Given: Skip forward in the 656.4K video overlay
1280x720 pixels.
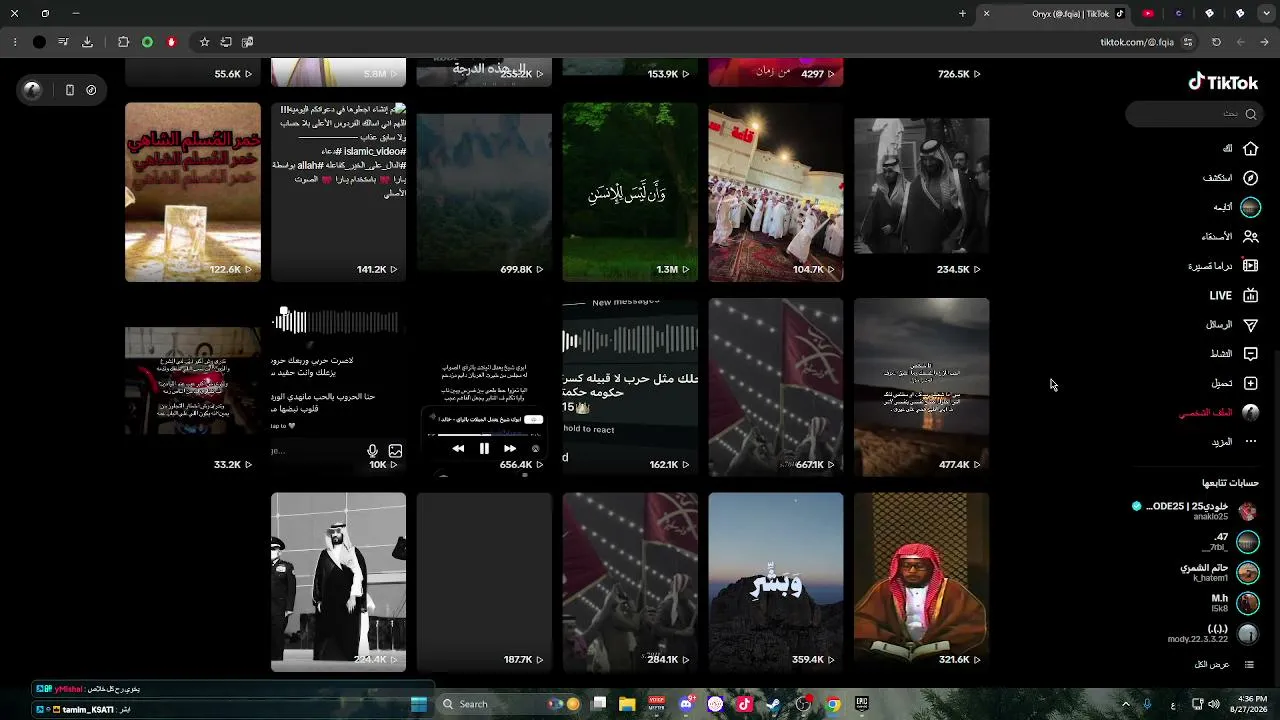Looking at the screenshot, I should click(x=510, y=449).
